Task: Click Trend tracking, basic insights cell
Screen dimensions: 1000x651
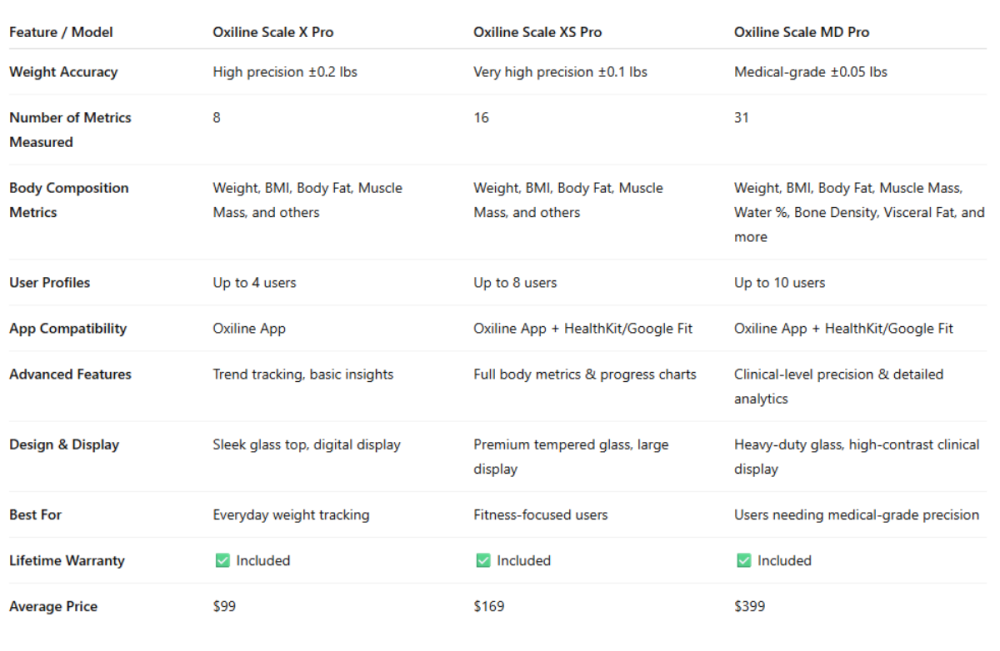Action: [303, 374]
